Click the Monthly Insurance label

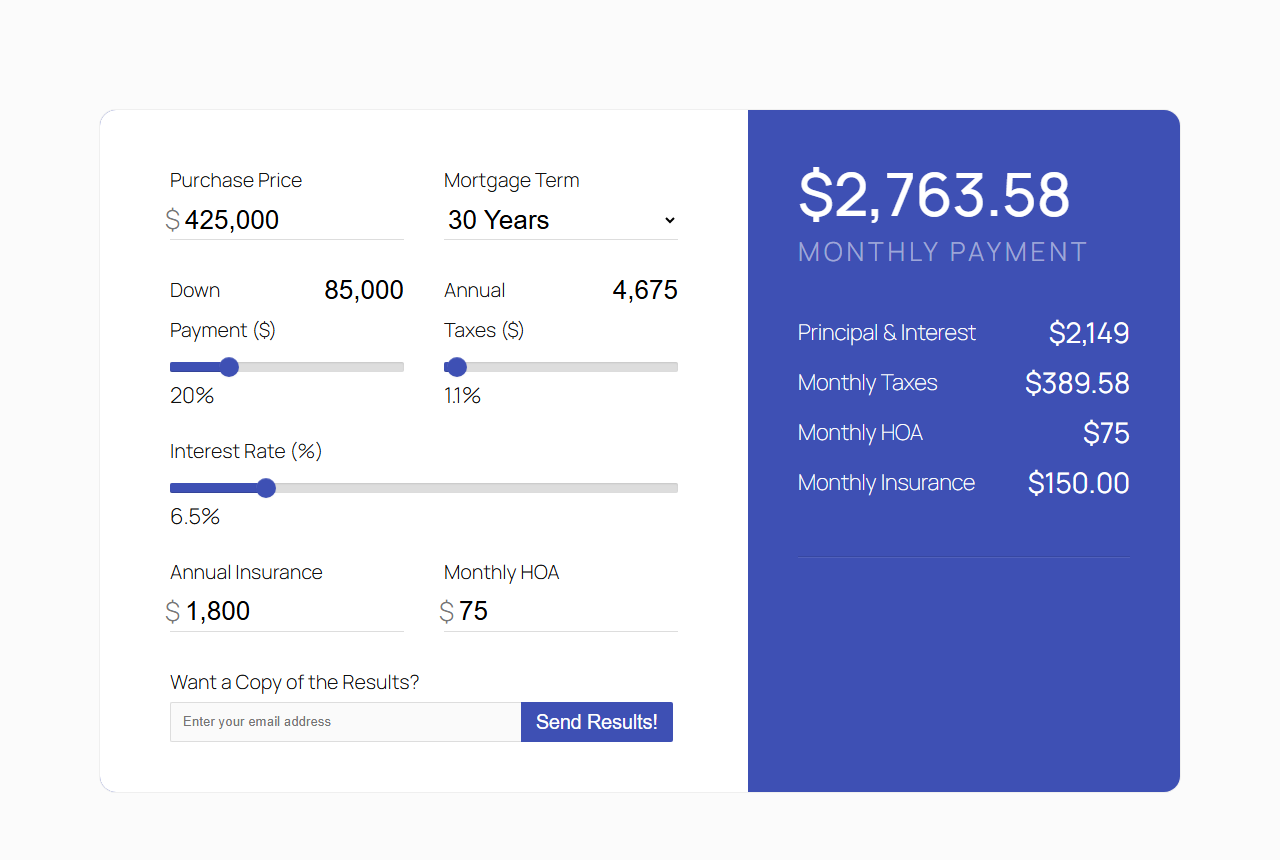click(x=886, y=483)
